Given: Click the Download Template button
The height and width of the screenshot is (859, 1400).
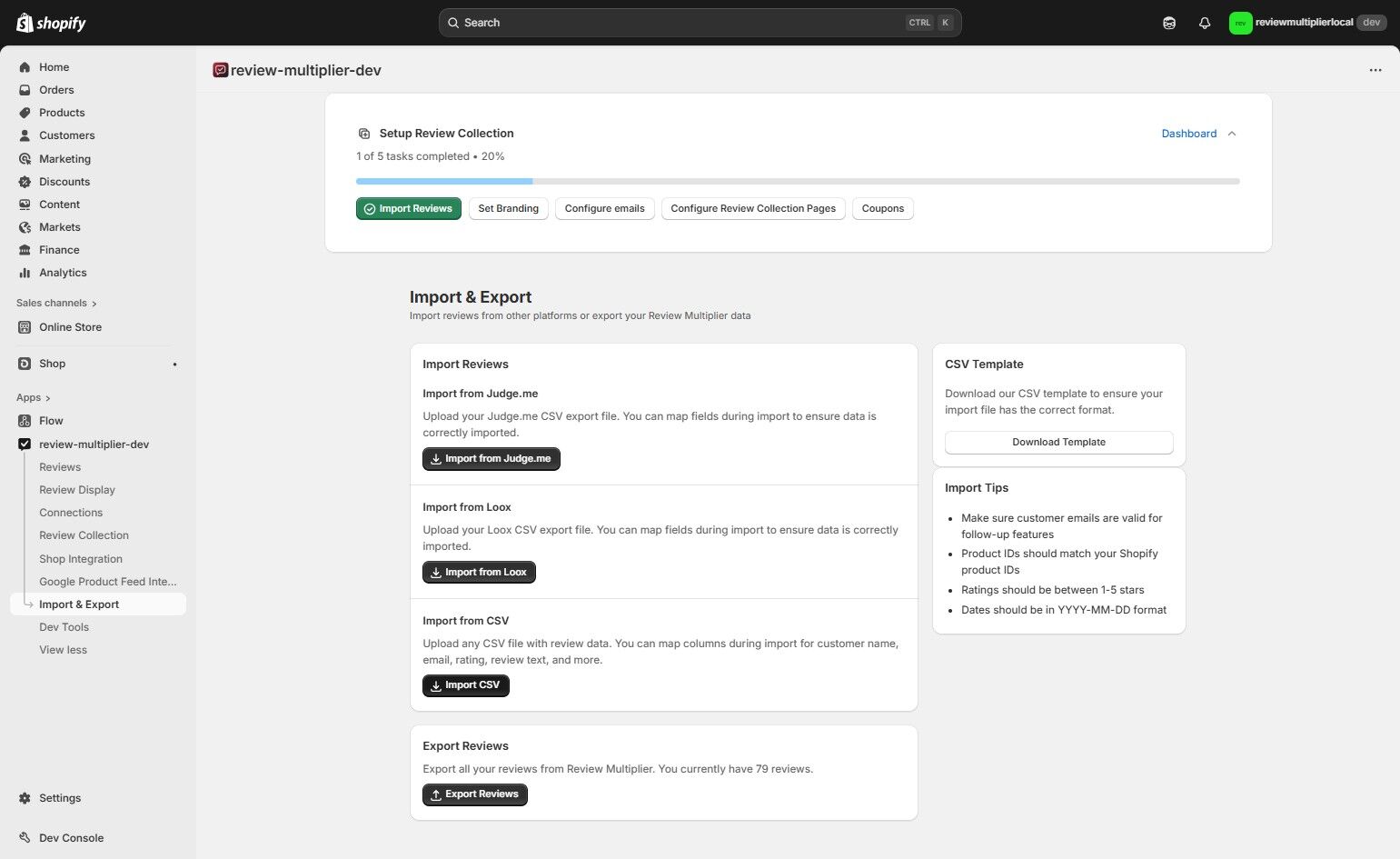Looking at the screenshot, I should tap(1058, 442).
